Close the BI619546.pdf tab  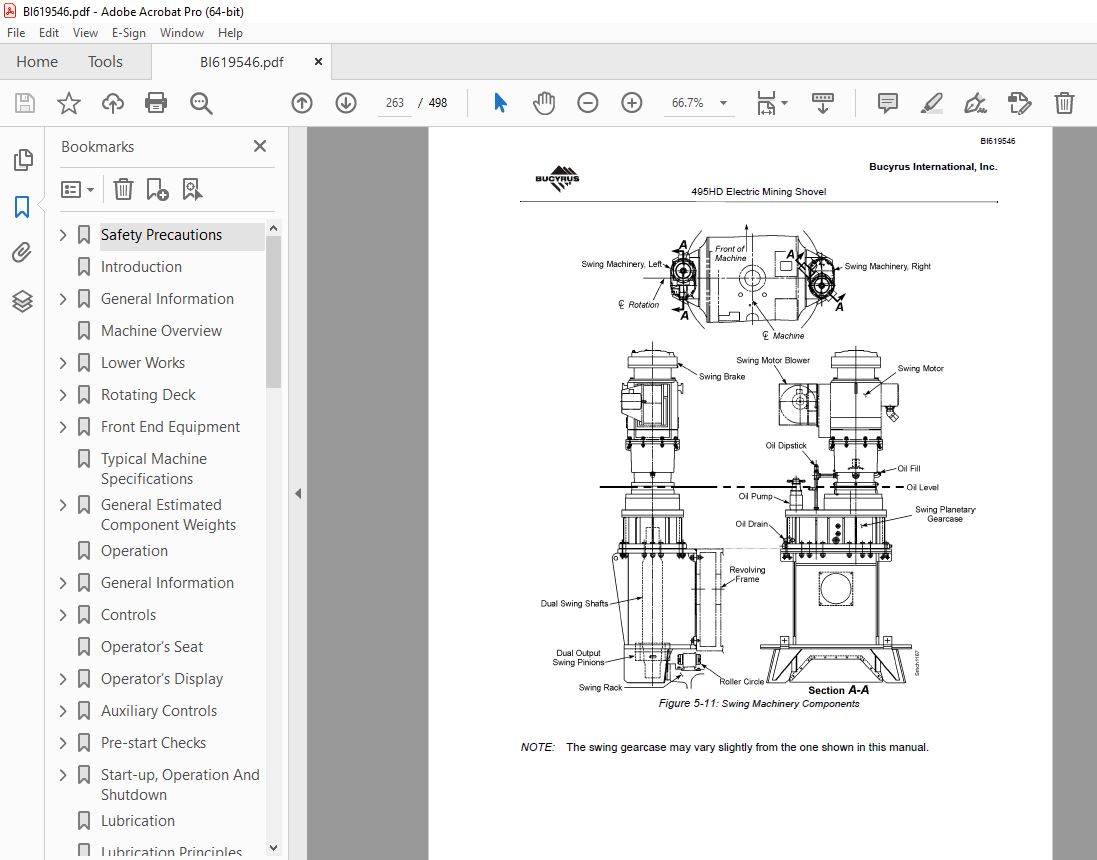point(318,62)
